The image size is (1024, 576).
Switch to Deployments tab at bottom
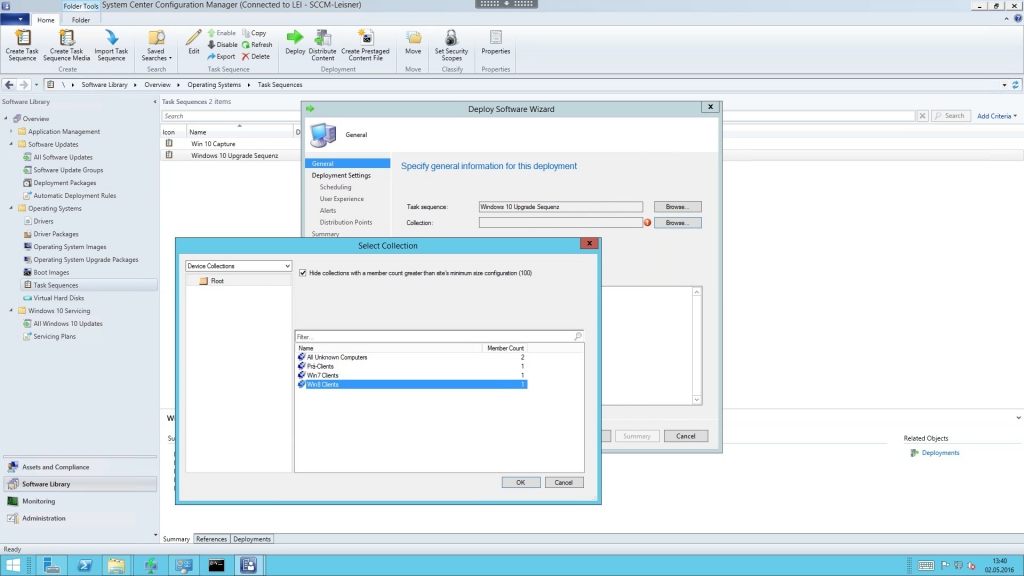tap(251, 539)
